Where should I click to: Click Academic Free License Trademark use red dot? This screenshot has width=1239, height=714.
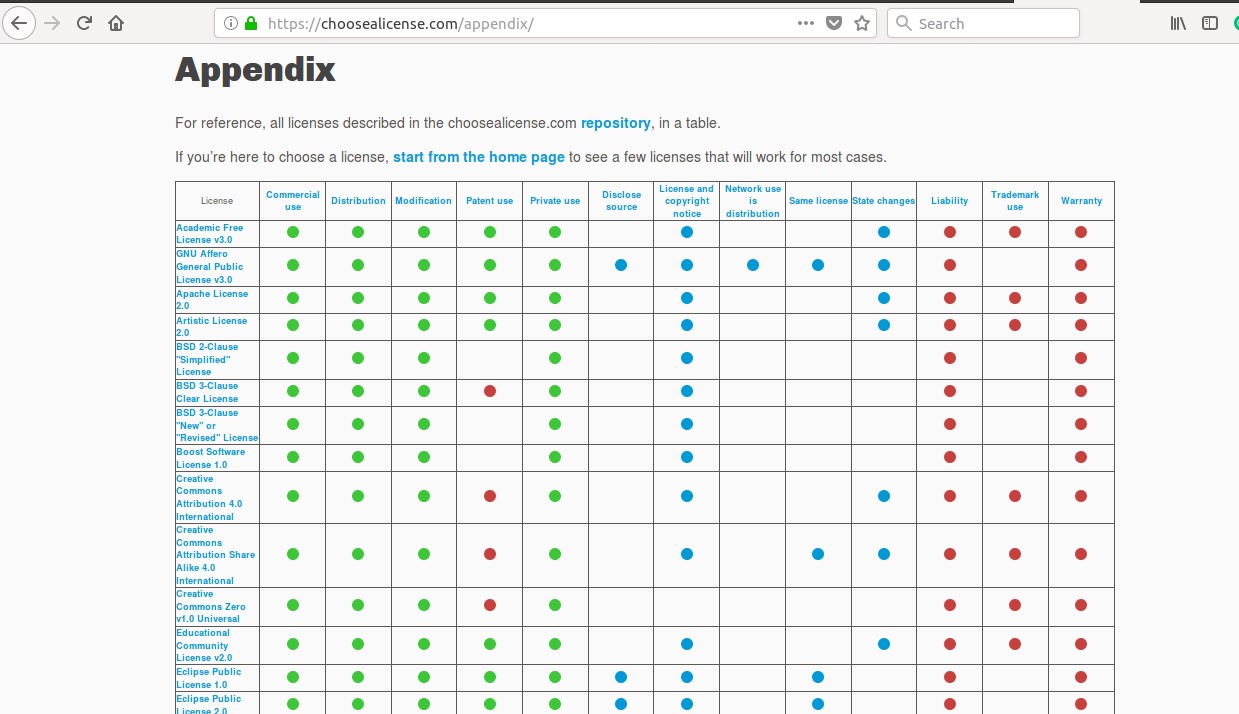[1015, 232]
